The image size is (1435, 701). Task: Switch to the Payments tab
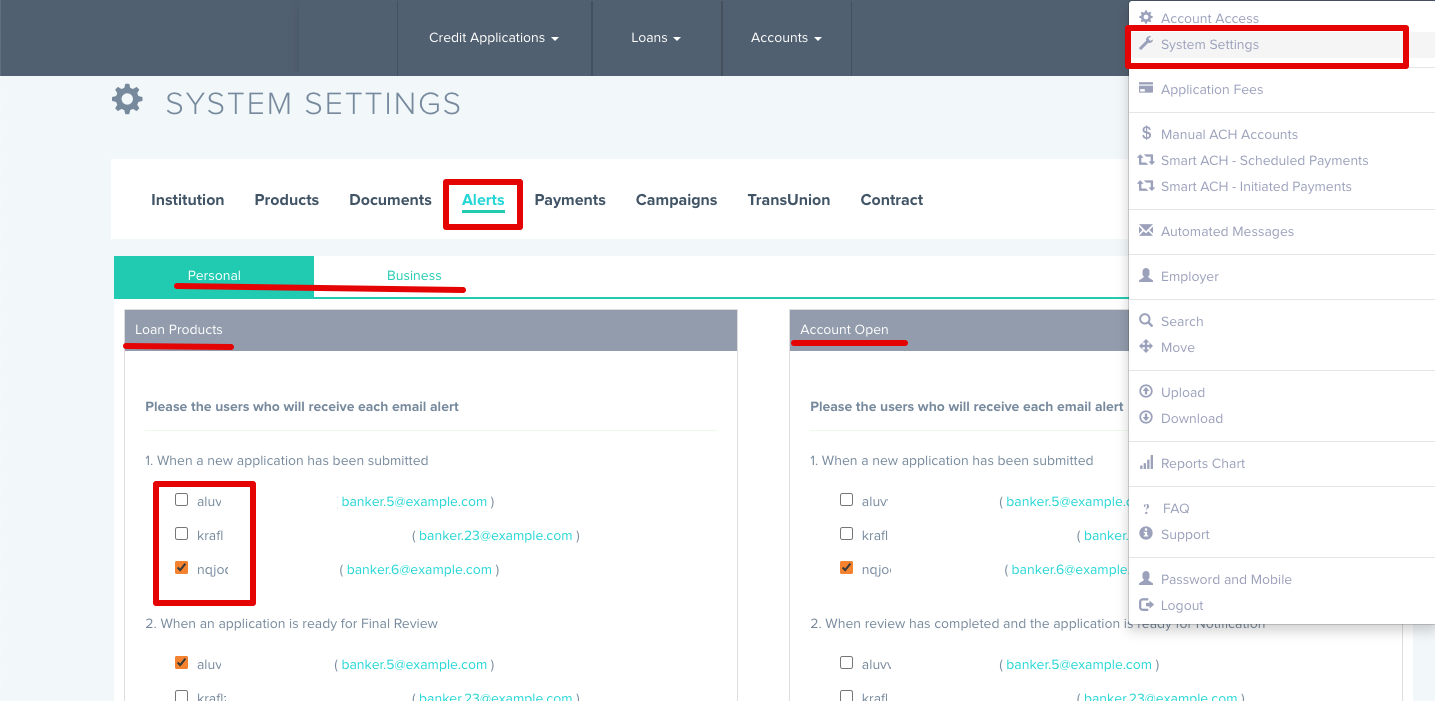pos(570,200)
